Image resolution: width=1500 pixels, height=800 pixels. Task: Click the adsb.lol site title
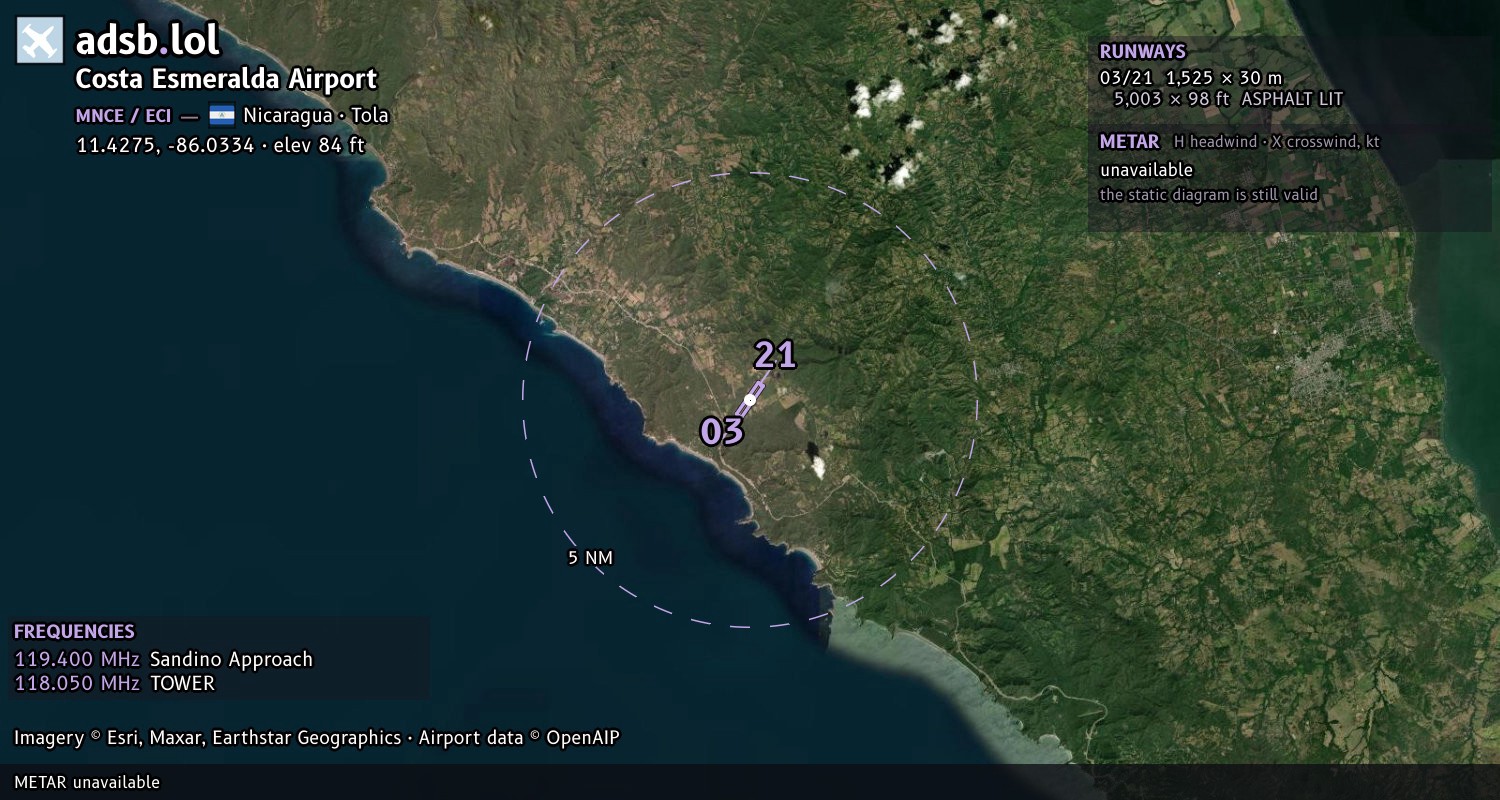point(148,41)
